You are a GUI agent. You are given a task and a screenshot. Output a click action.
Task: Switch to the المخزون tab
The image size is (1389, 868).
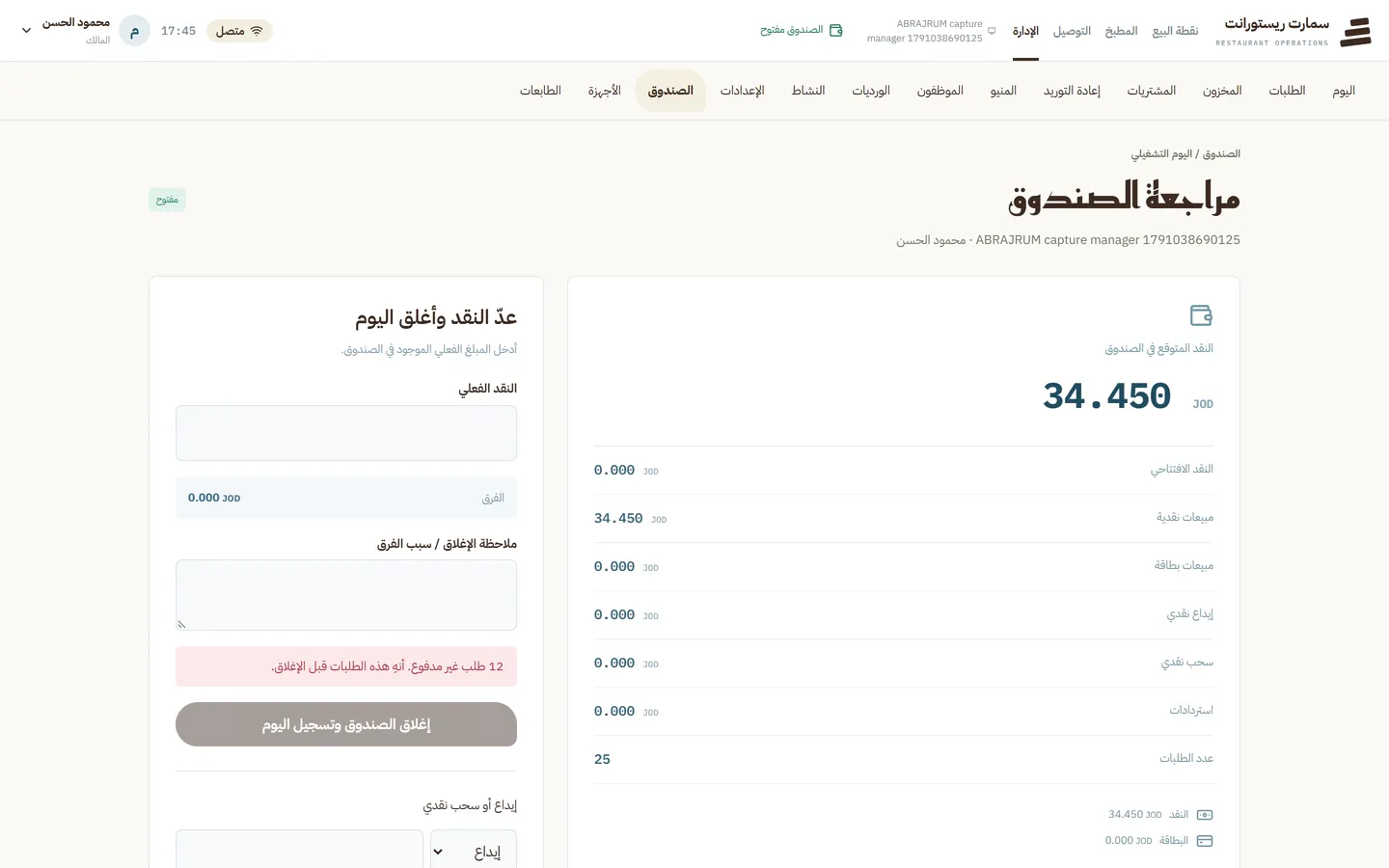(1222, 91)
